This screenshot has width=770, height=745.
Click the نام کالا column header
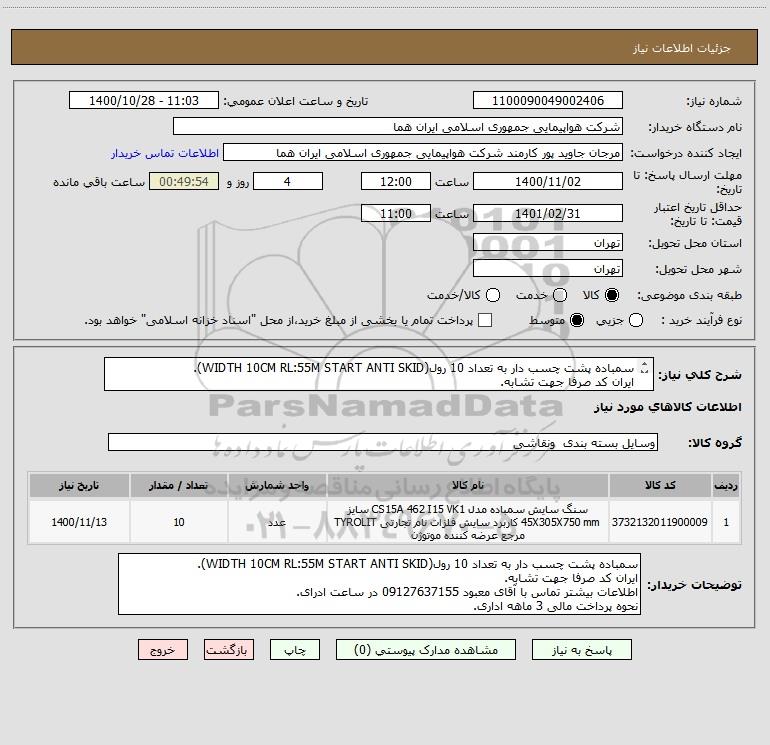tap(468, 485)
